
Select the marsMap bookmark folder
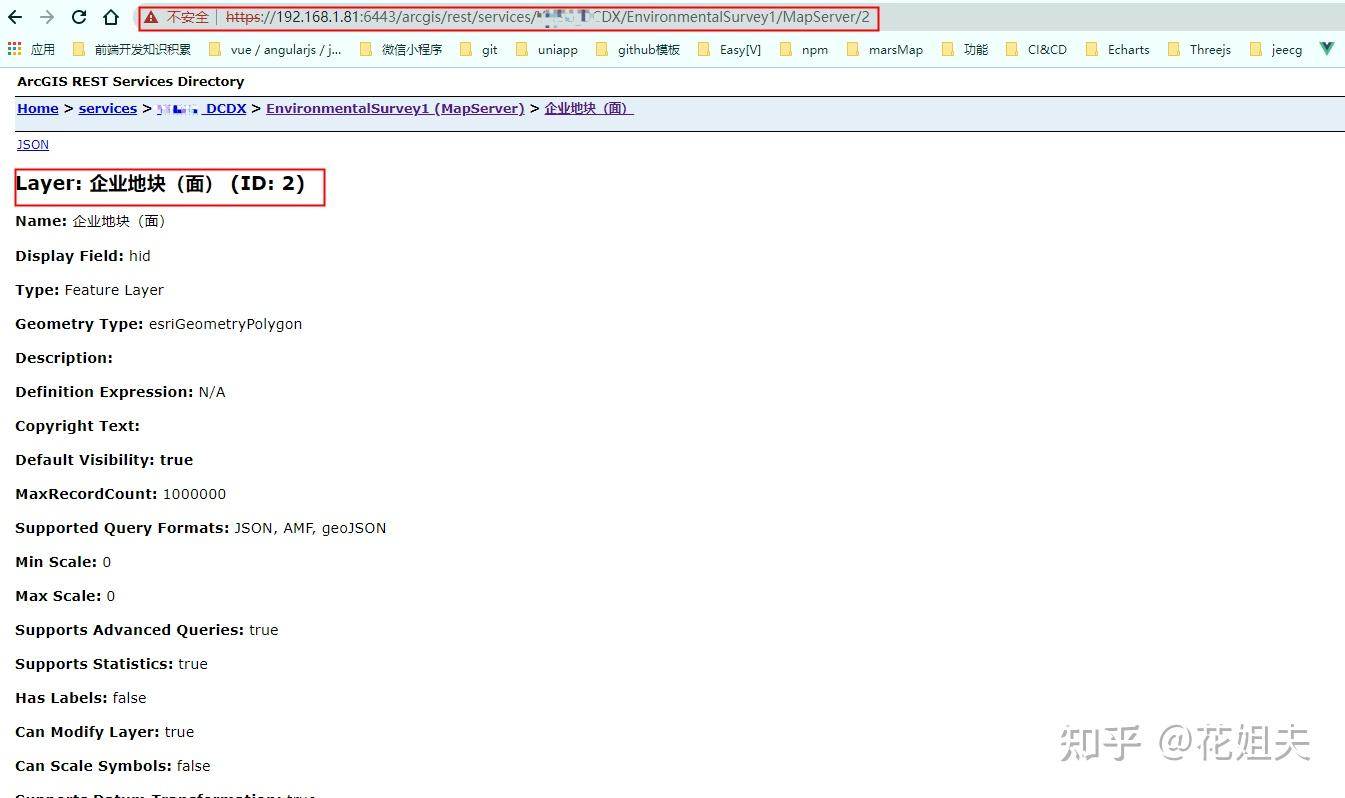894,49
